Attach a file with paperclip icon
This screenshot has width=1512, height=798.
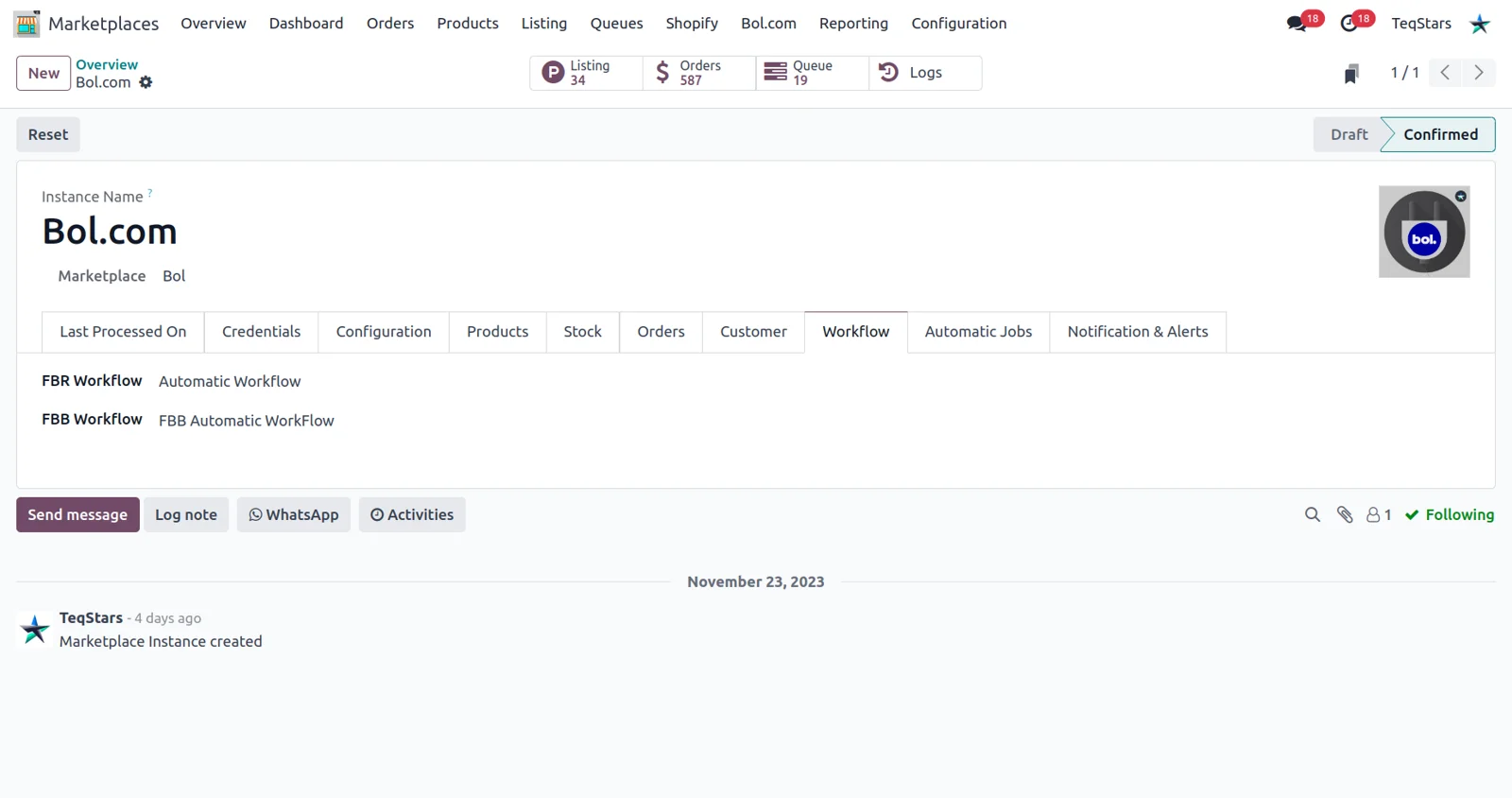click(1345, 515)
